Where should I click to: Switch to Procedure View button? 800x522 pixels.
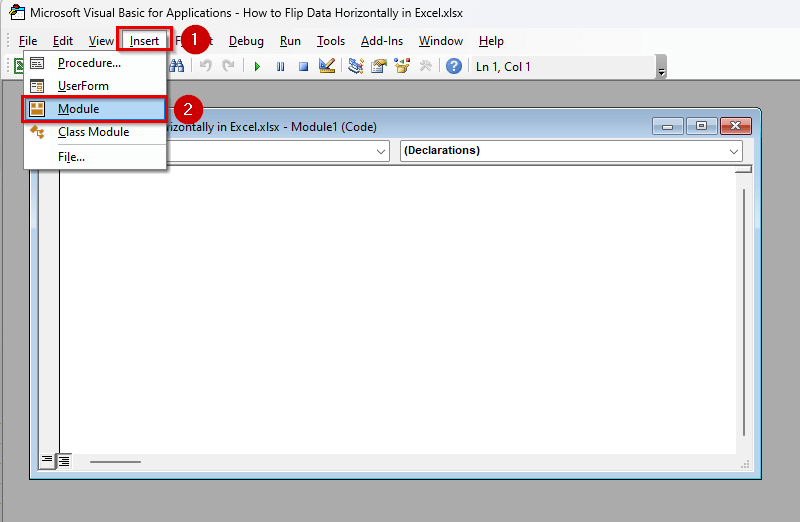[46, 461]
